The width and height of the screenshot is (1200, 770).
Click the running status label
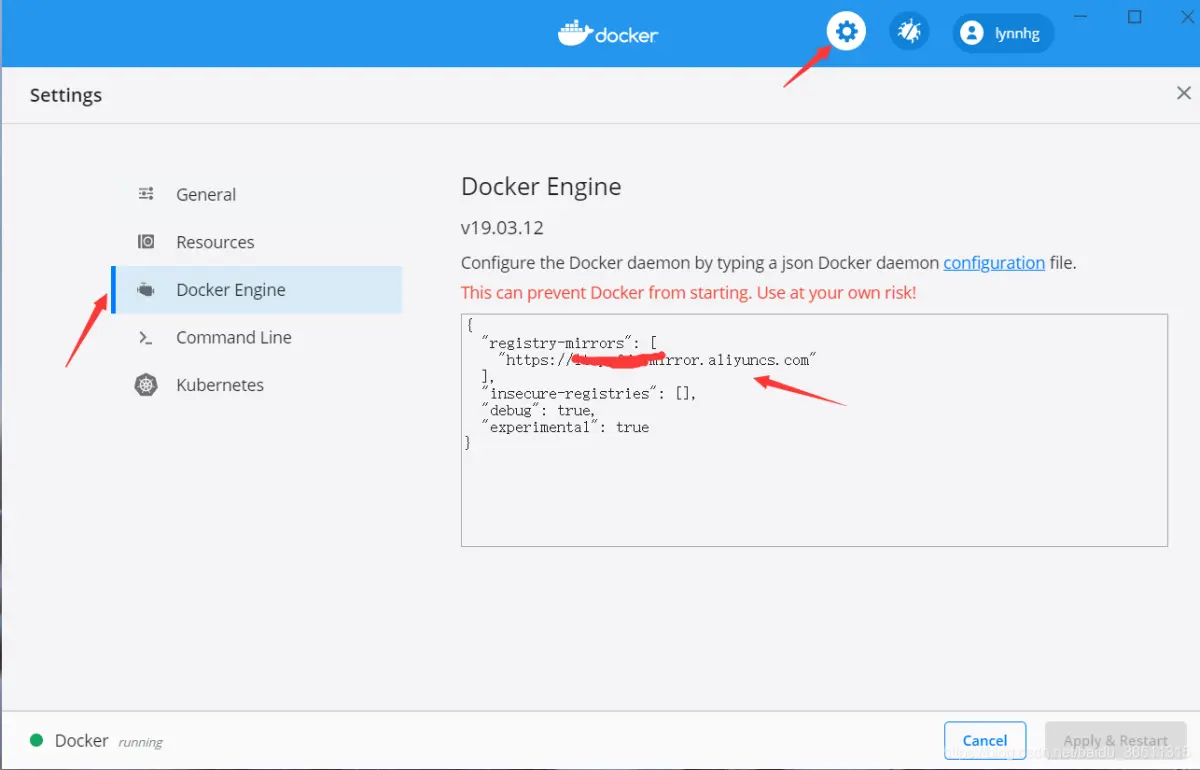coord(140,743)
